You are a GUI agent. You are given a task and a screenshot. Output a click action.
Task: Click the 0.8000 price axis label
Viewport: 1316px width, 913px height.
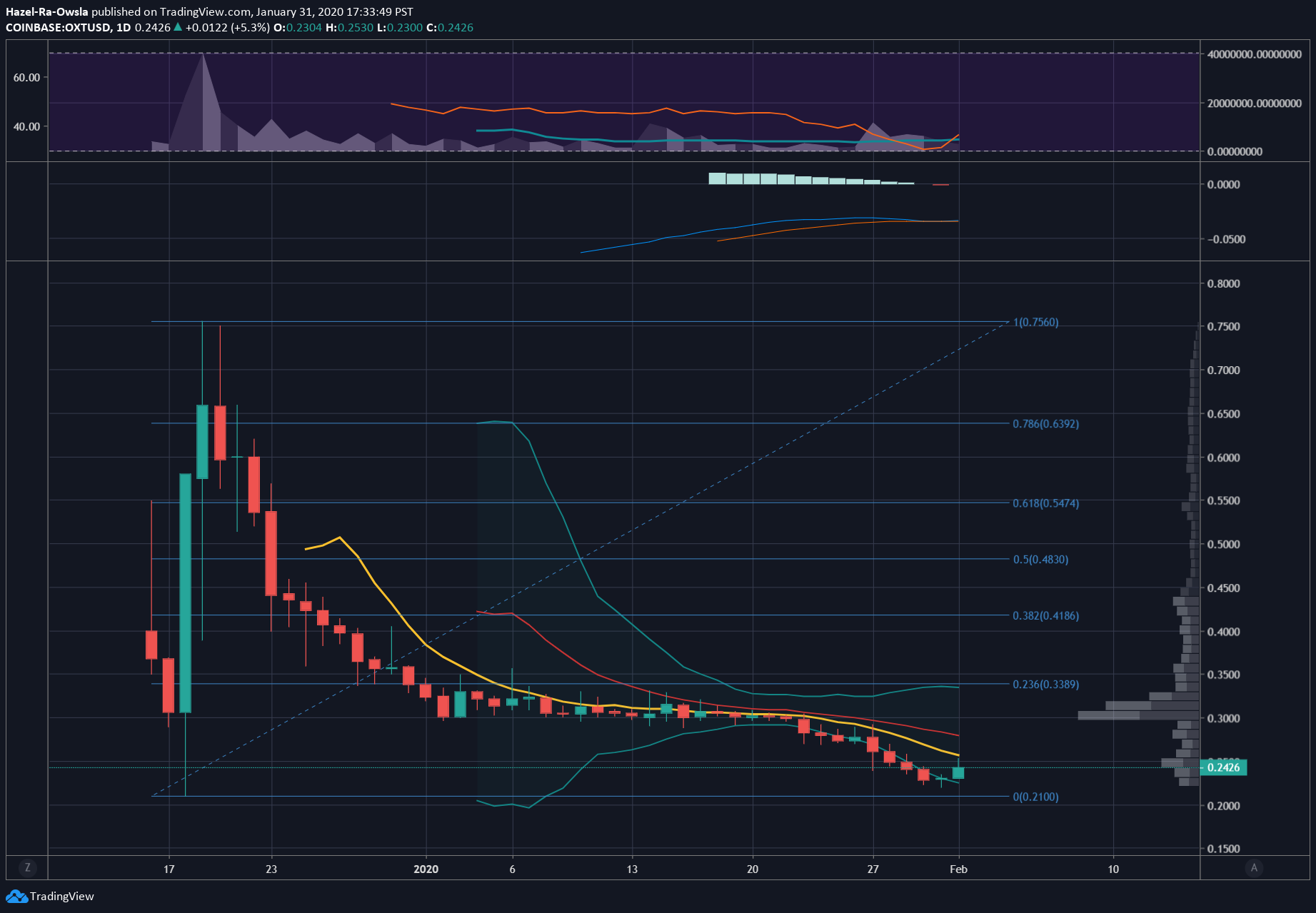[x=1223, y=284]
